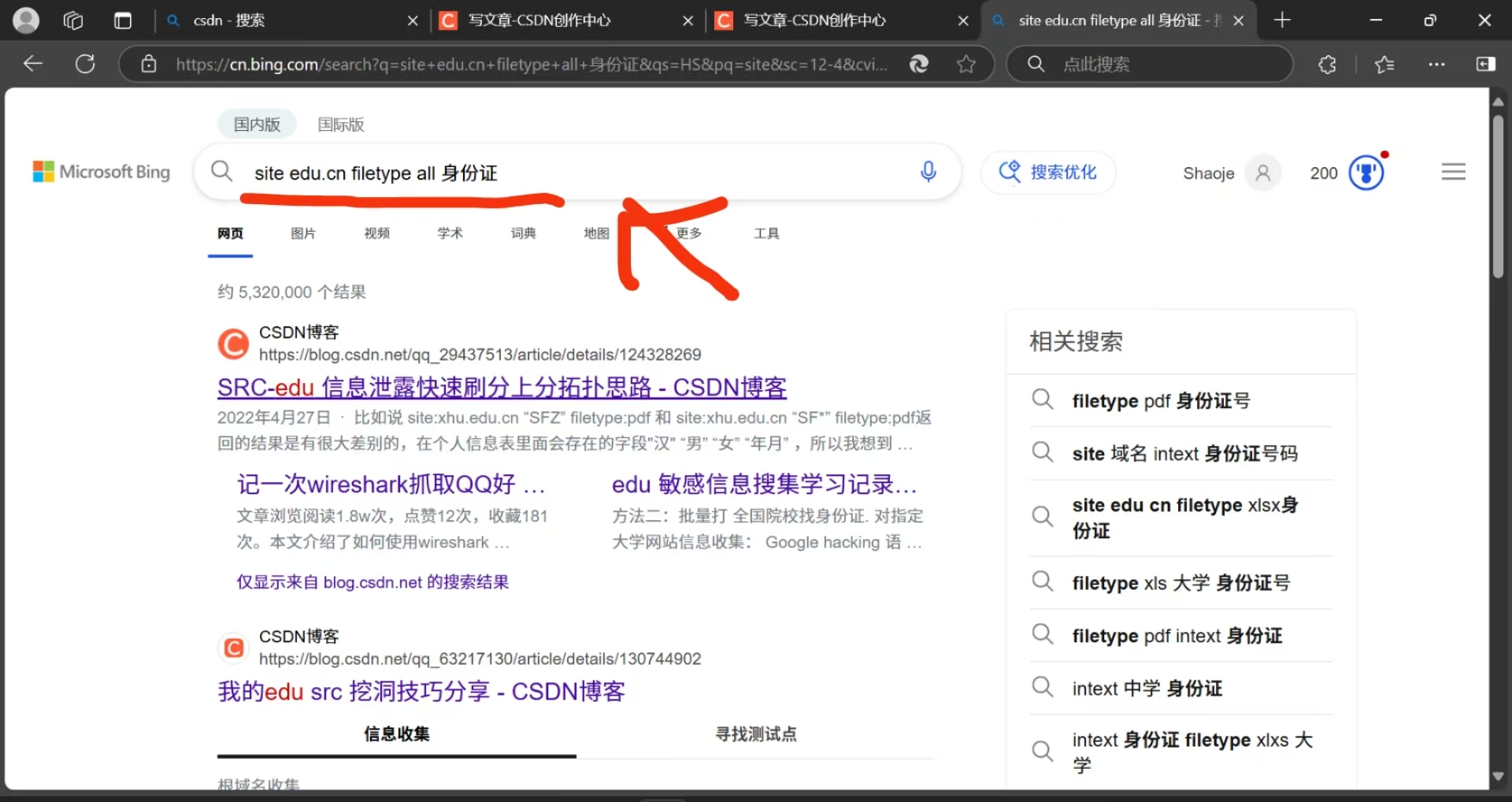Click the 点此搜索 sidebar search box
This screenshot has height=802, width=1512.
1150,64
